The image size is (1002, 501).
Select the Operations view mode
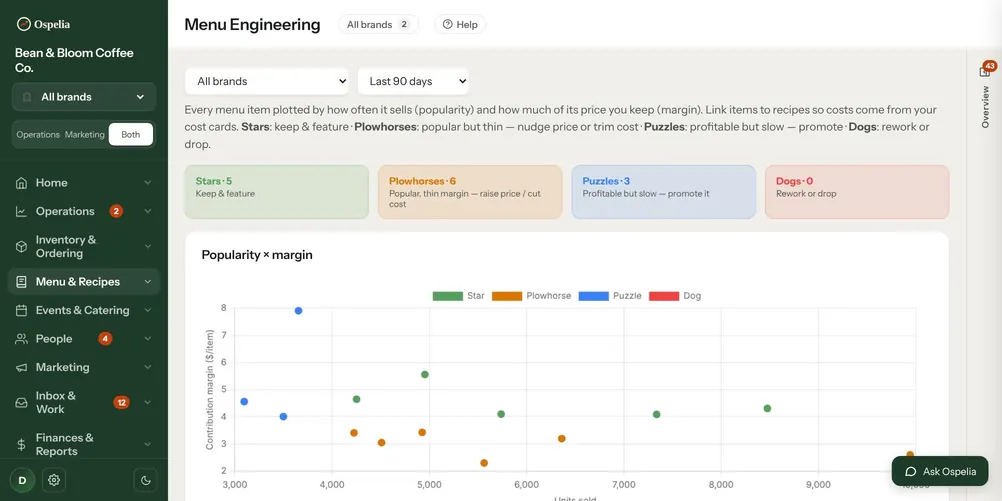coord(38,135)
